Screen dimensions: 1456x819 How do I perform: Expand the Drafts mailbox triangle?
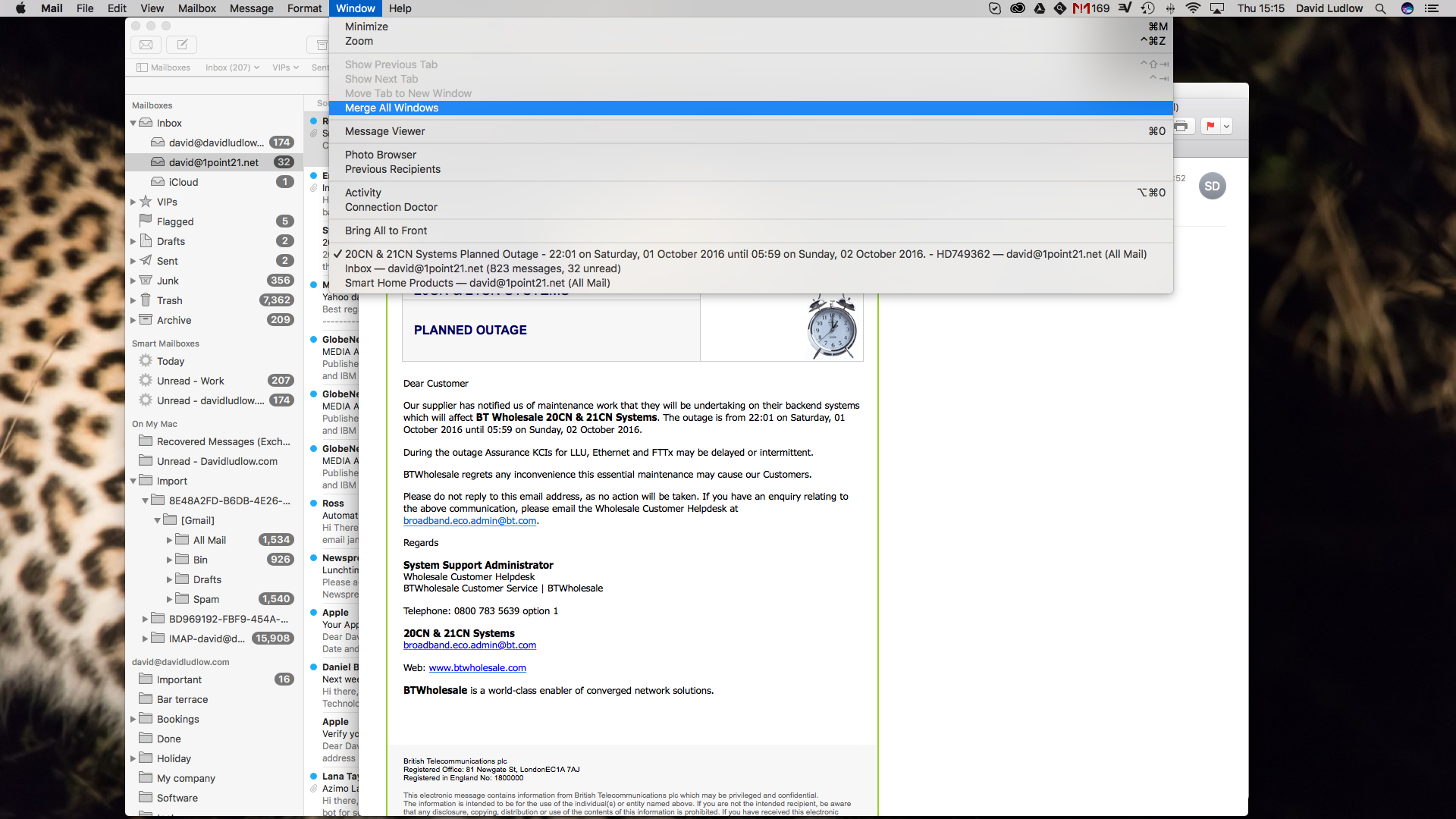pos(133,241)
